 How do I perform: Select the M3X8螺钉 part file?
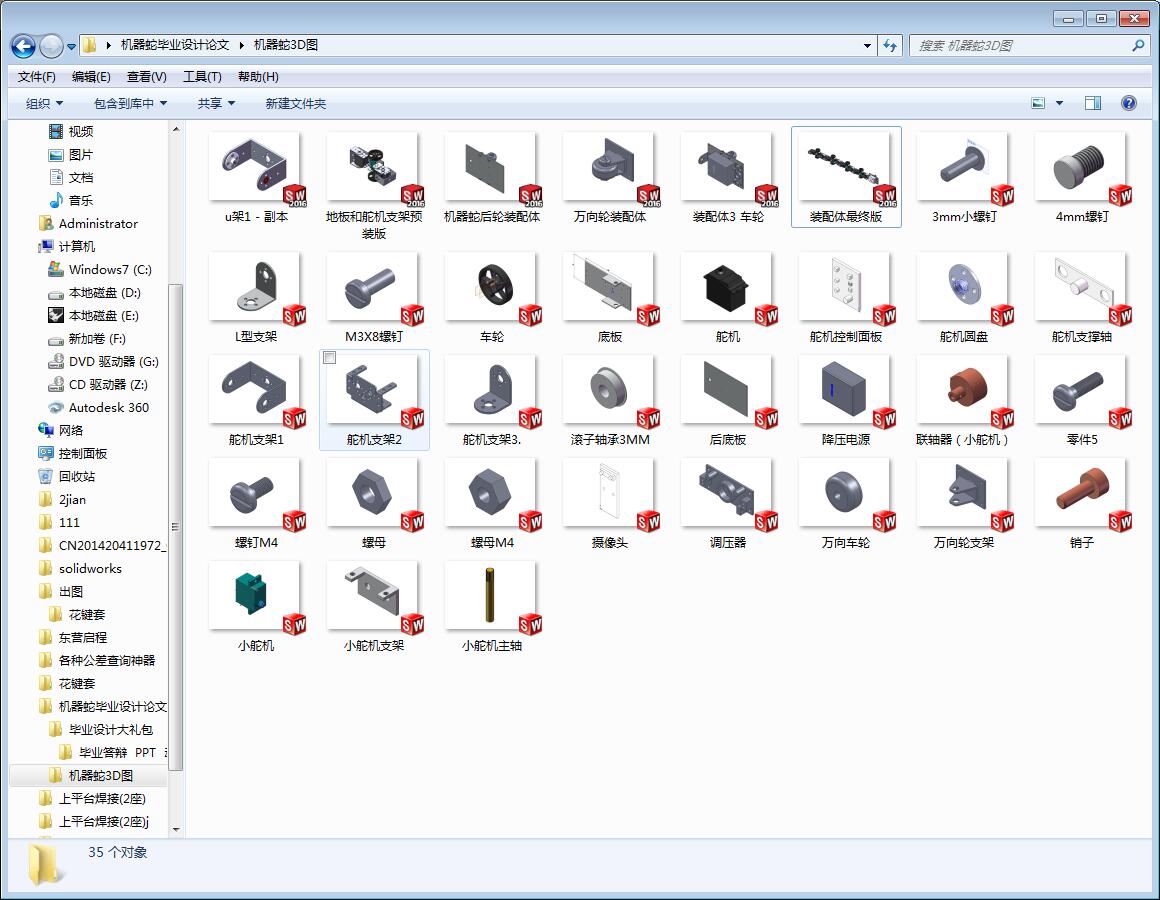point(374,297)
